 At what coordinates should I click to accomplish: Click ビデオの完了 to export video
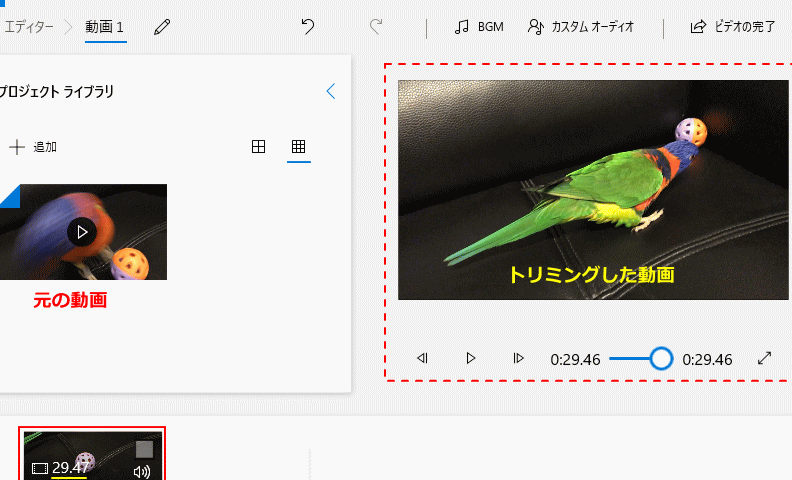click(733, 27)
